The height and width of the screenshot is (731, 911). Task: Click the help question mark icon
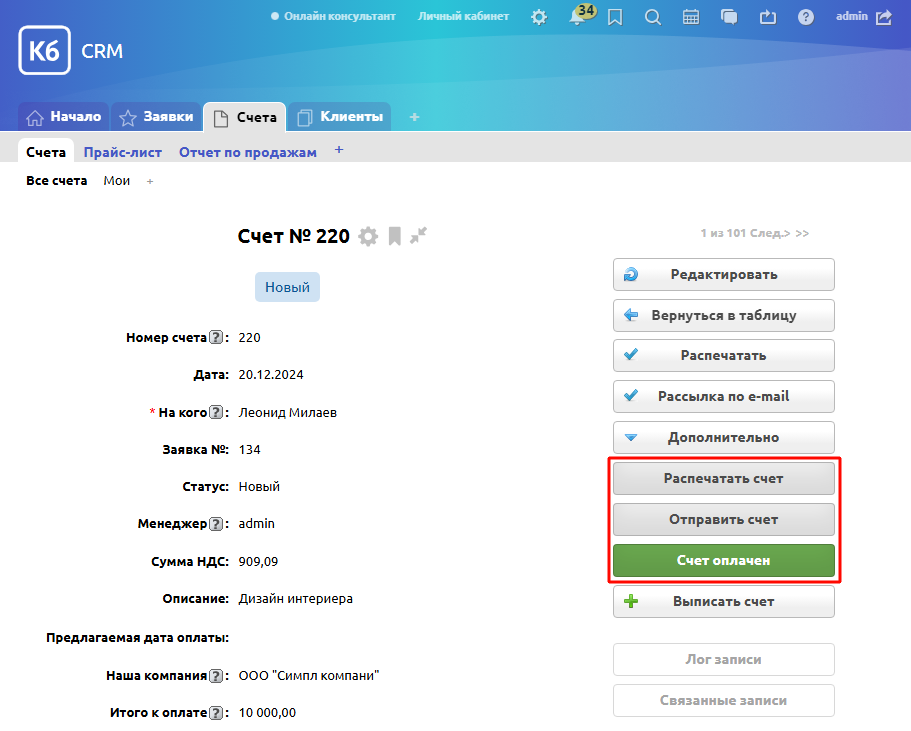[806, 17]
